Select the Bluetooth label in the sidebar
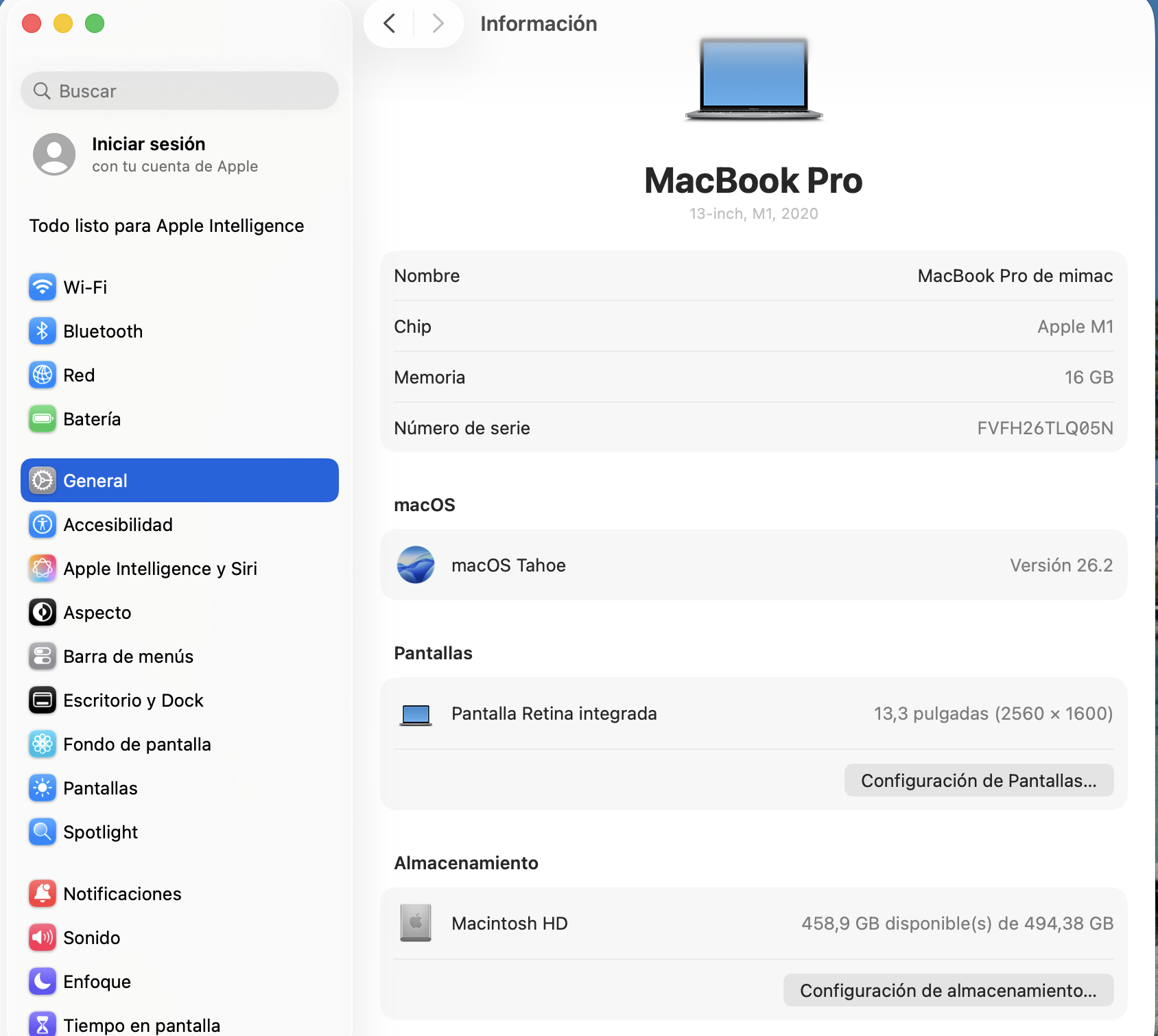The image size is (1158, 1036). coord(103,331)
